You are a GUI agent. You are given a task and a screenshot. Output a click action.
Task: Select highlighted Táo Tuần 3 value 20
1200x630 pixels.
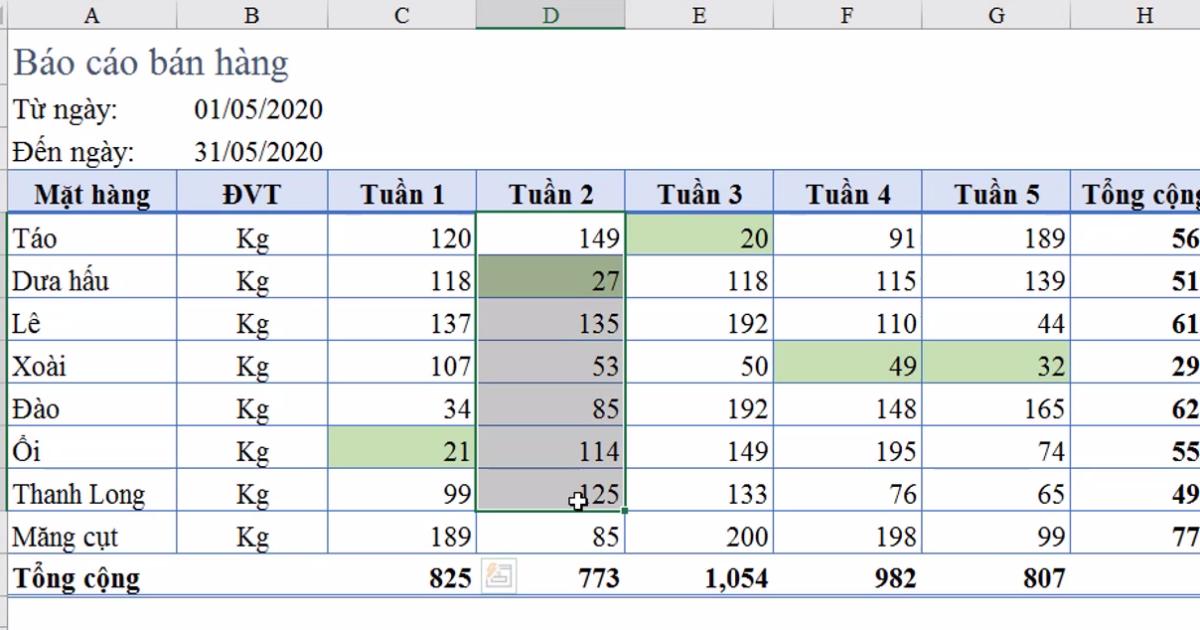699,236
